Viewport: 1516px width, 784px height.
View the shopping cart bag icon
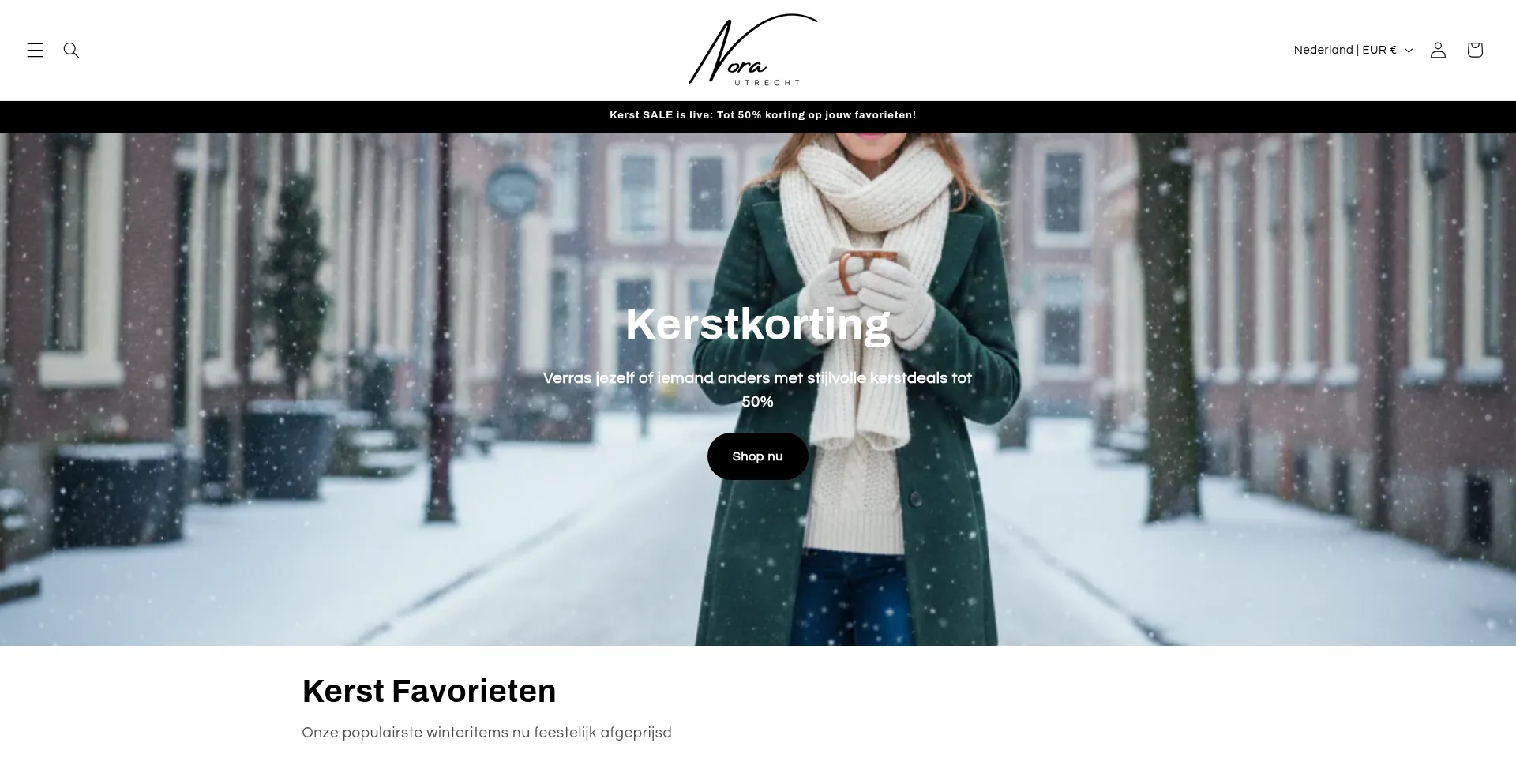[x=1475, y=50]
